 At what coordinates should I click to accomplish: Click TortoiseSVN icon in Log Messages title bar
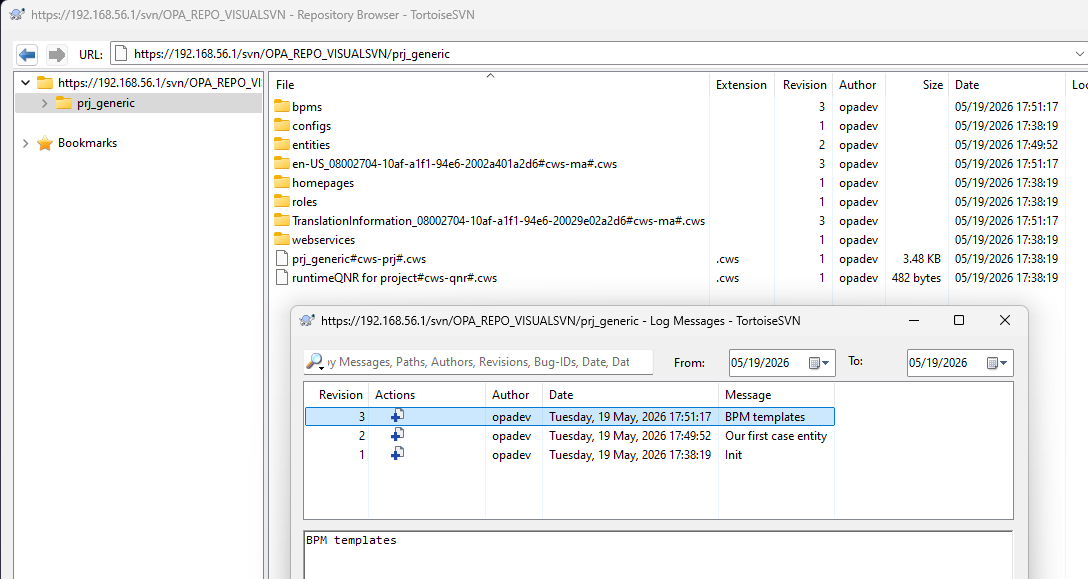[x=307, y=321]
